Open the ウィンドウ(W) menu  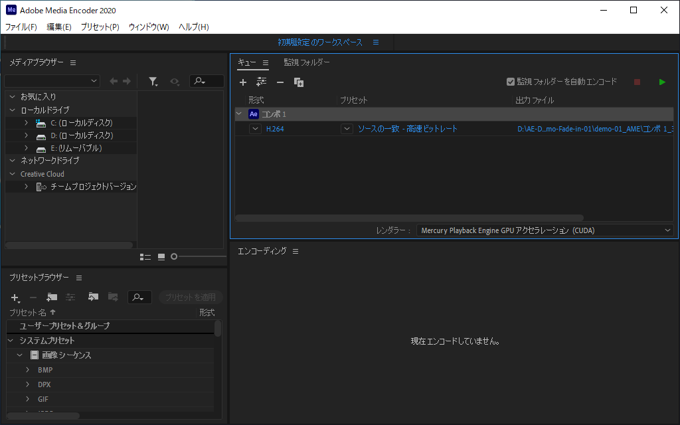(x=148, y=27)
